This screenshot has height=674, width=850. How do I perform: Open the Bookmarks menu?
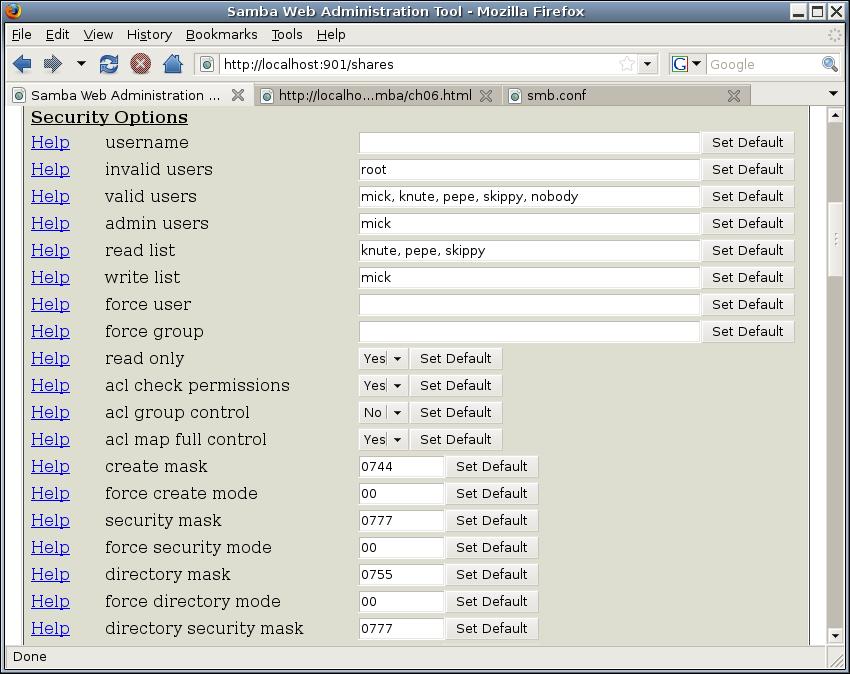tap(221, 34)
